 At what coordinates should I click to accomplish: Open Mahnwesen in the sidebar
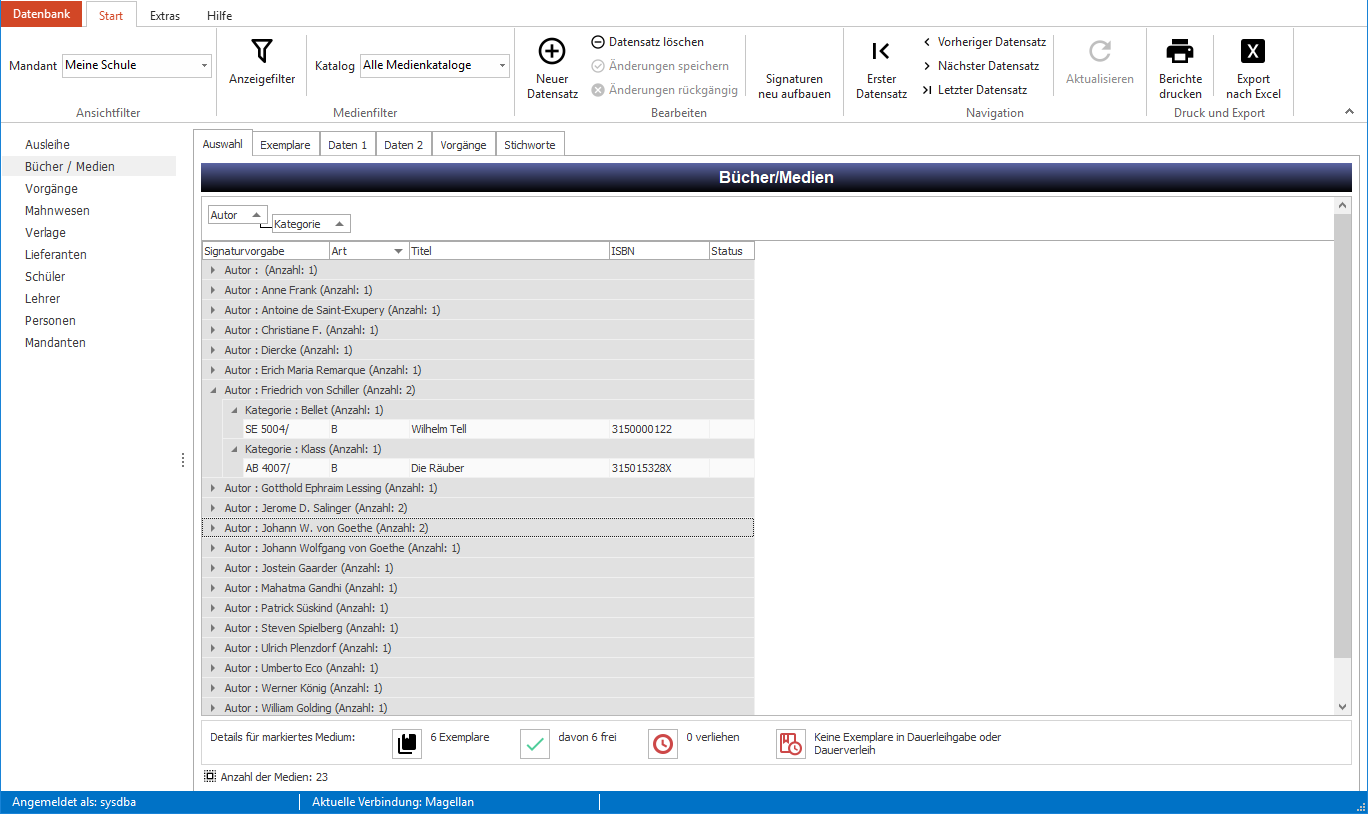click(x=58, y=211)
